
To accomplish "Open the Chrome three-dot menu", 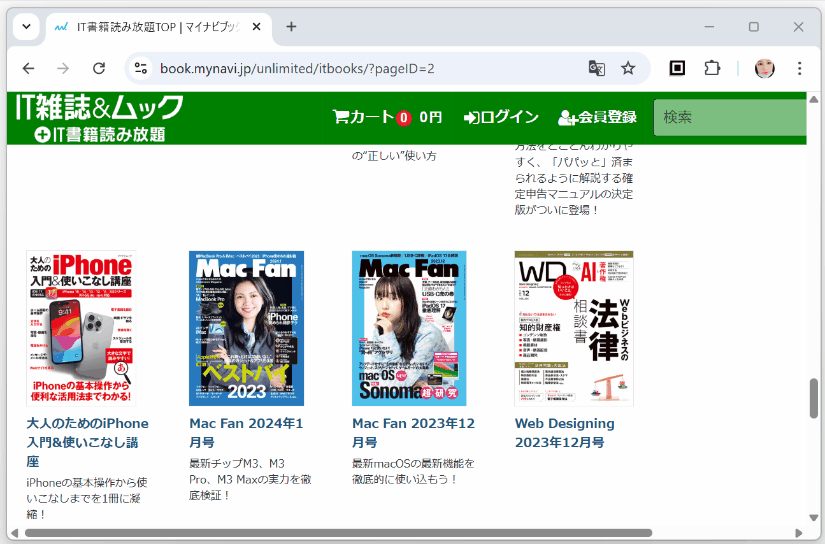I will 799,68.
